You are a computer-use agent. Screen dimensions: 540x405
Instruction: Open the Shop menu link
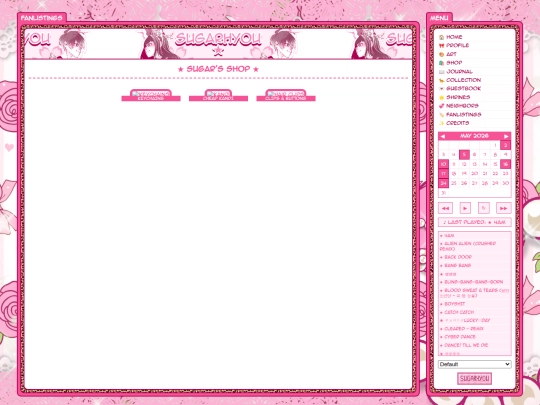454,63
